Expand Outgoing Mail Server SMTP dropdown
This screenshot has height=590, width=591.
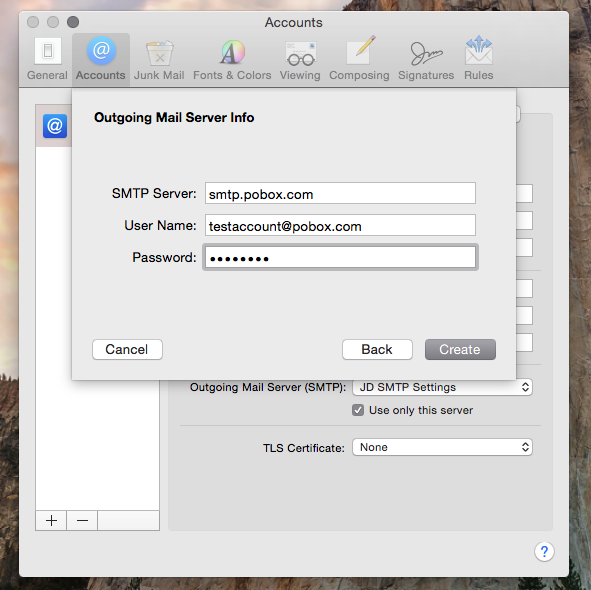(x=442, y=387)
